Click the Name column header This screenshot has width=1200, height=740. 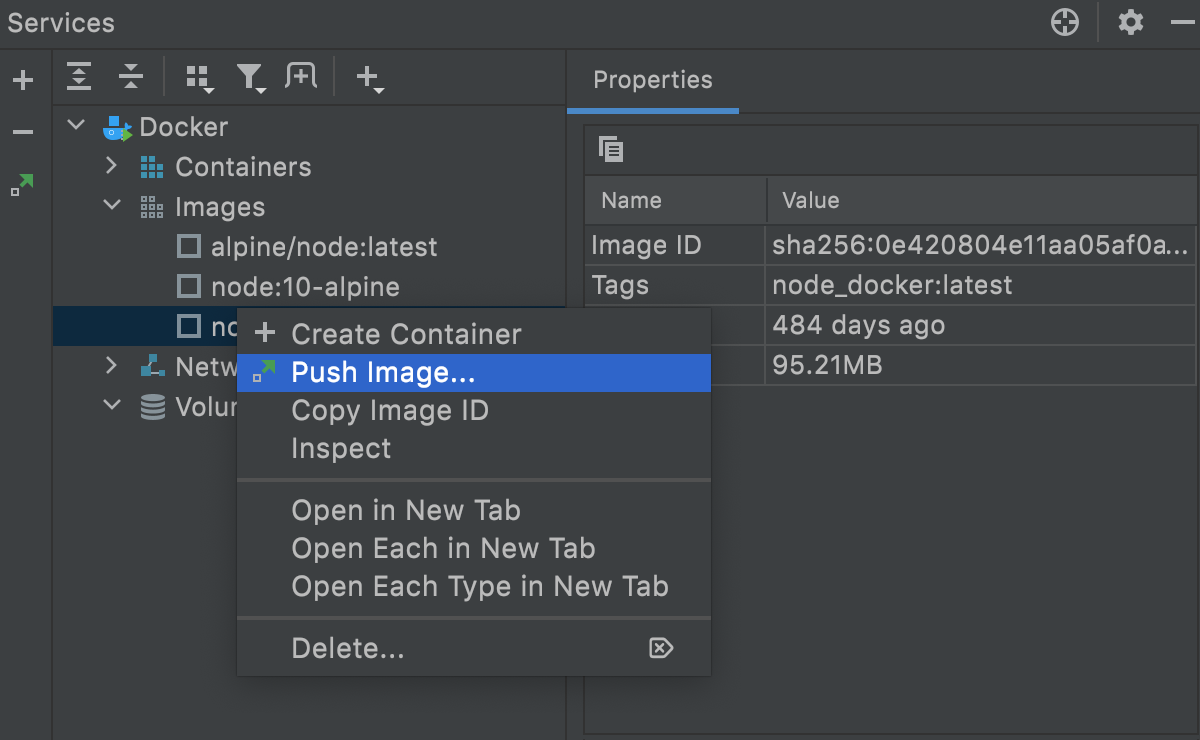point(676,200)
